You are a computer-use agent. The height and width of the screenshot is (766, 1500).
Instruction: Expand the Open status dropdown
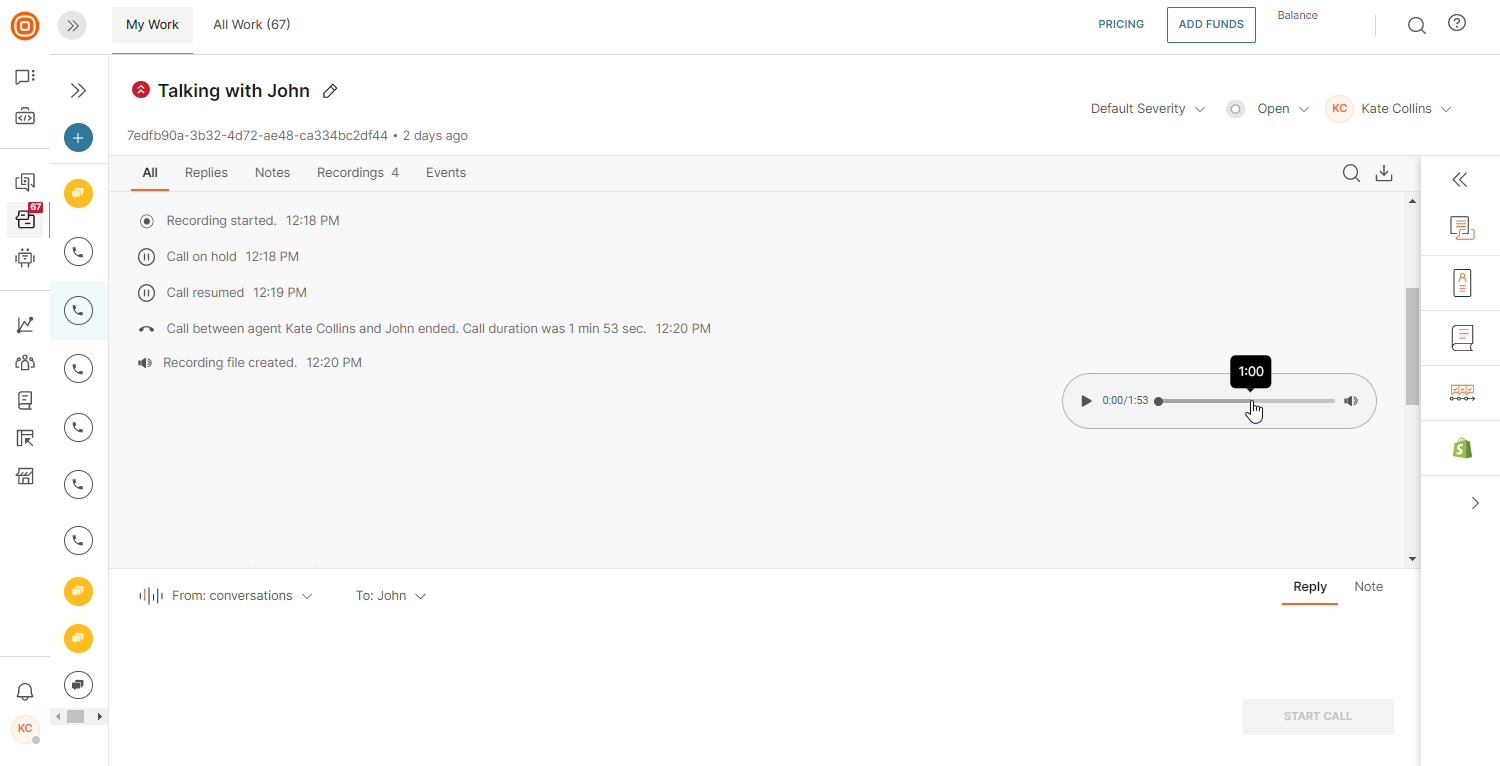(1282, 109)
